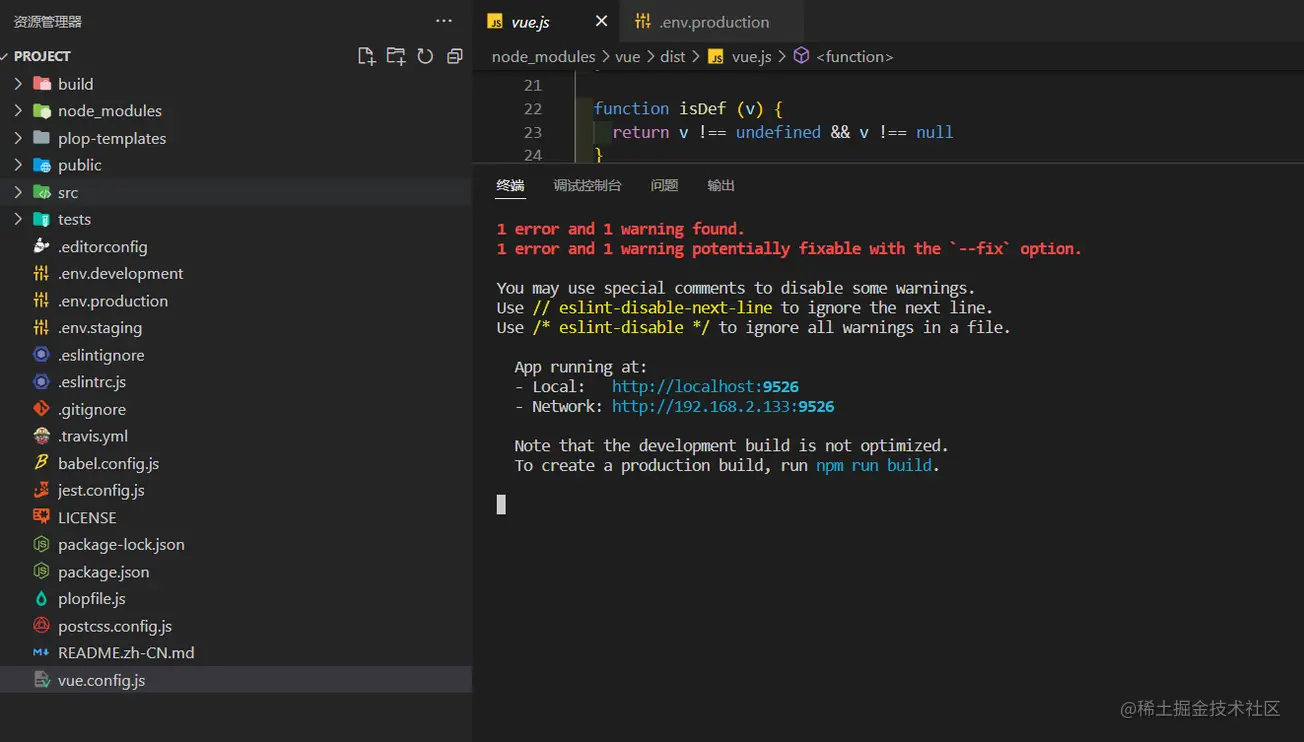Image resolution: width=1304 pixels, height=742 pixels.
Task: Click the New File icon in explorer header
Action: tap(366, 56)
